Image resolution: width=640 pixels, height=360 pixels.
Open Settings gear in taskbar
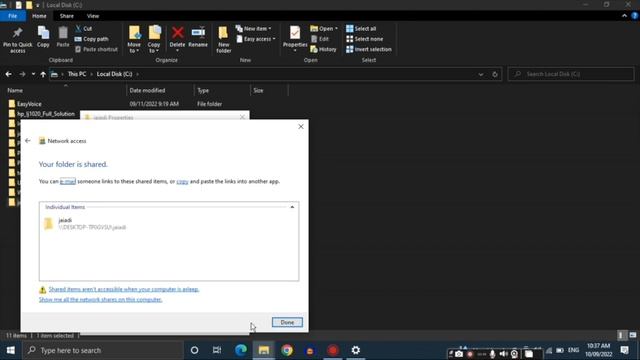point(356,350)
